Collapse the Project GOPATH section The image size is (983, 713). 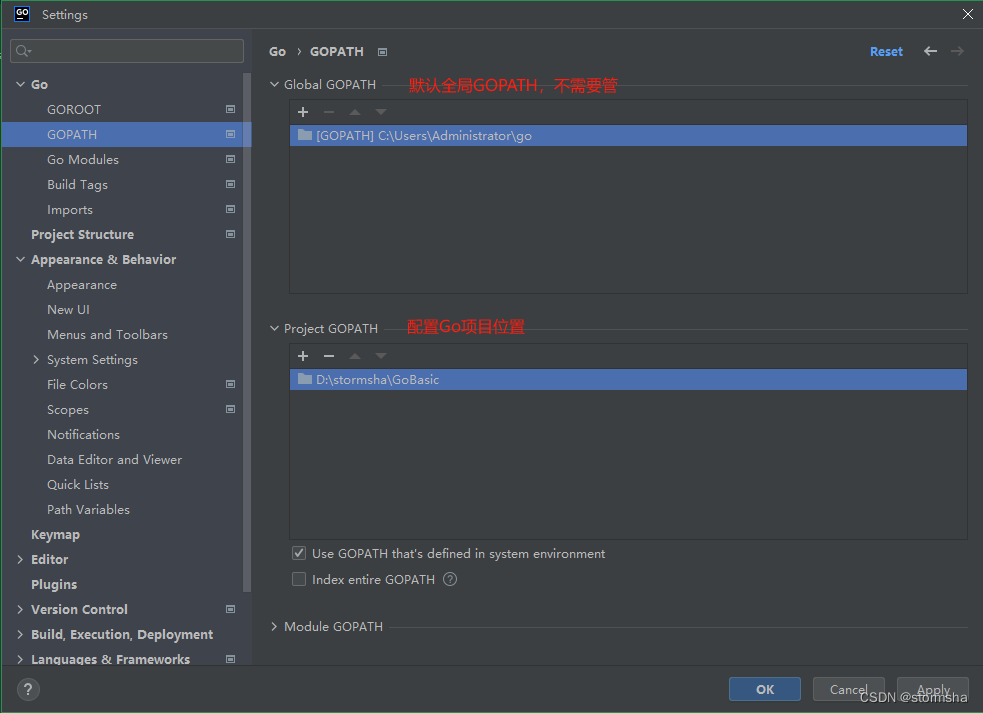(274, 328)
